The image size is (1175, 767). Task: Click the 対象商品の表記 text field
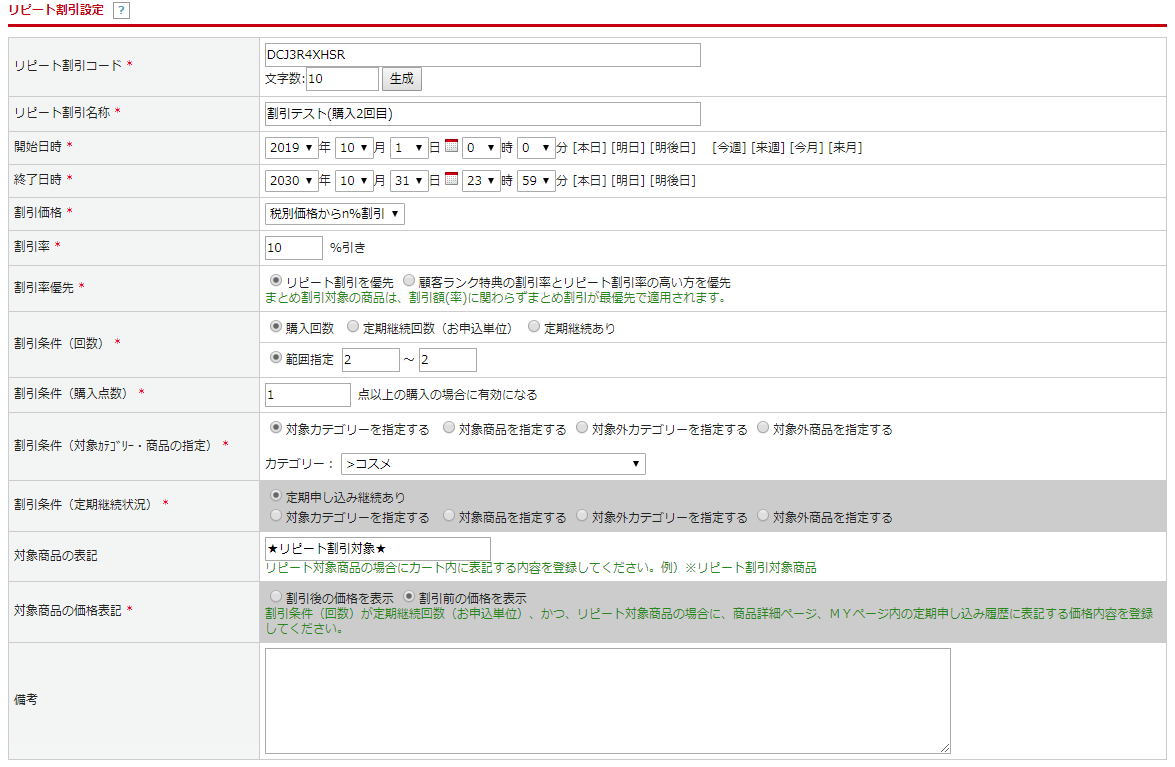point(377,549)
